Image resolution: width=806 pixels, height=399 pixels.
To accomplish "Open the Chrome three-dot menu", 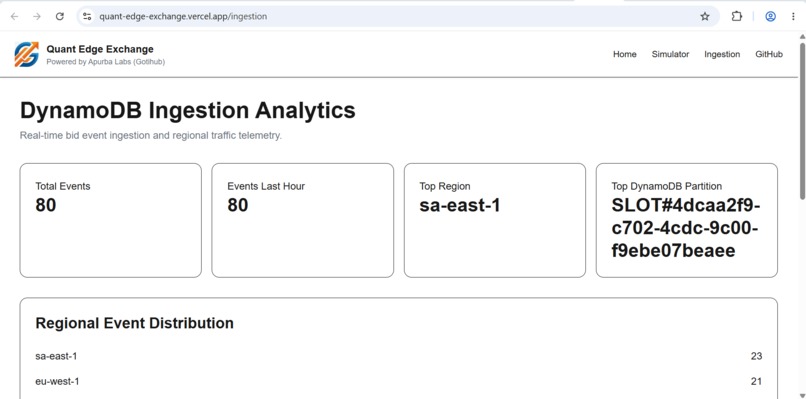I will (793, 16).
